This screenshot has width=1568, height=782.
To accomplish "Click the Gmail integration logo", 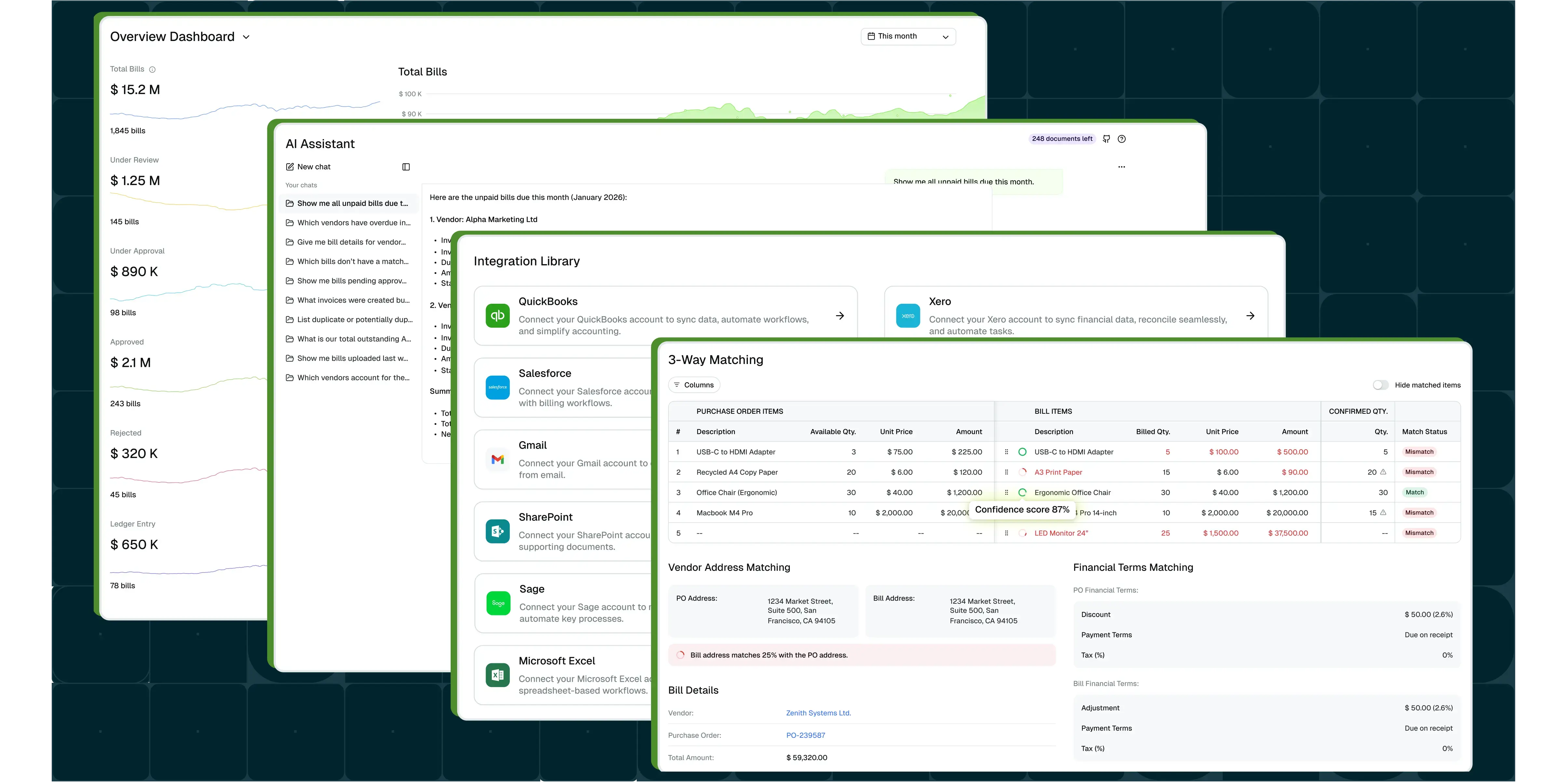I will coord(497,459).
